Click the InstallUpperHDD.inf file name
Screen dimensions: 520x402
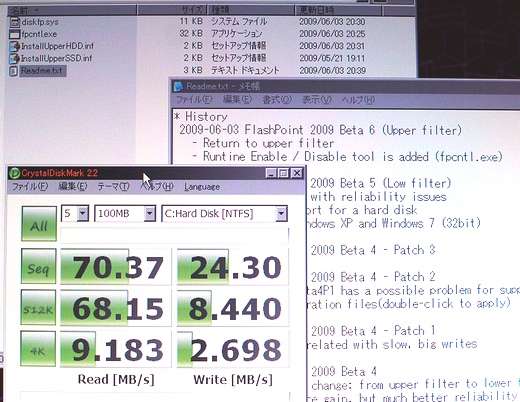pos(57,46)
